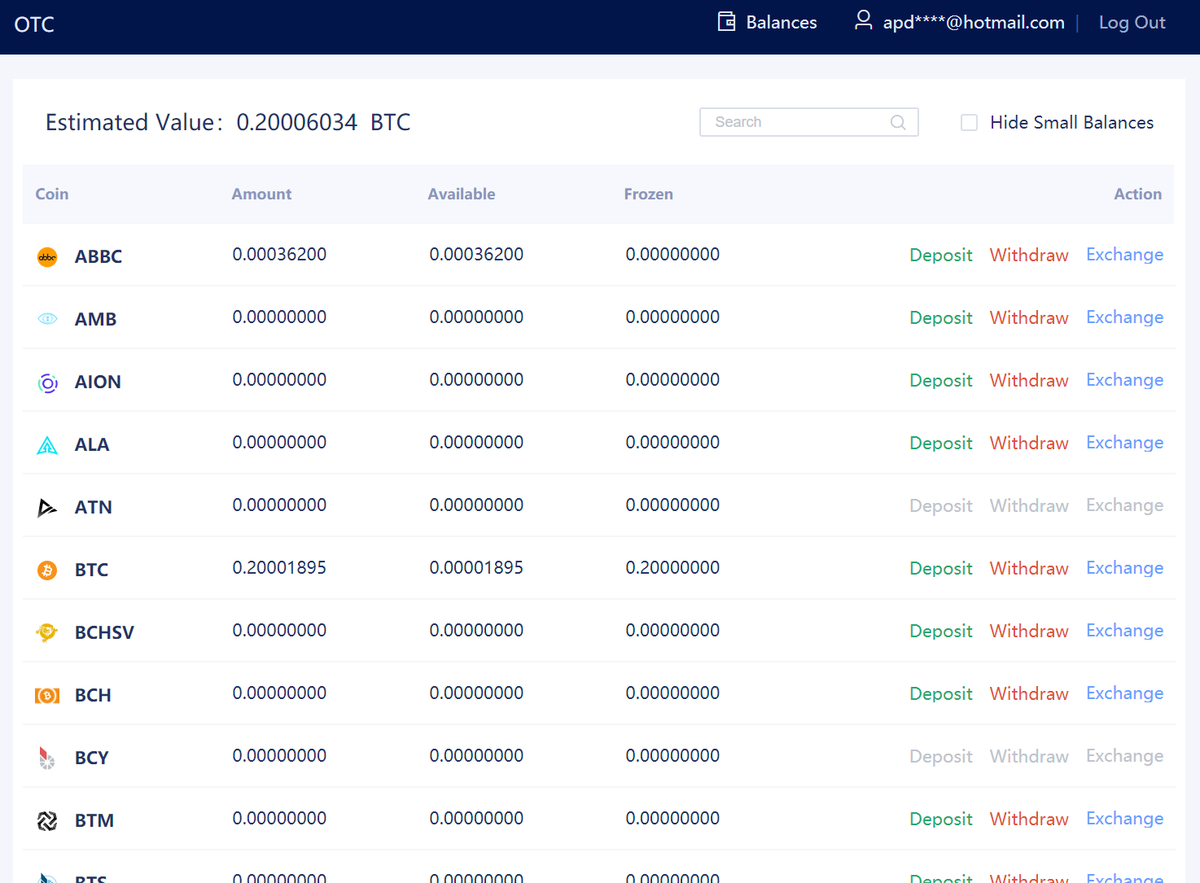Withdraw BTM coins

[x=1029, y=819]
